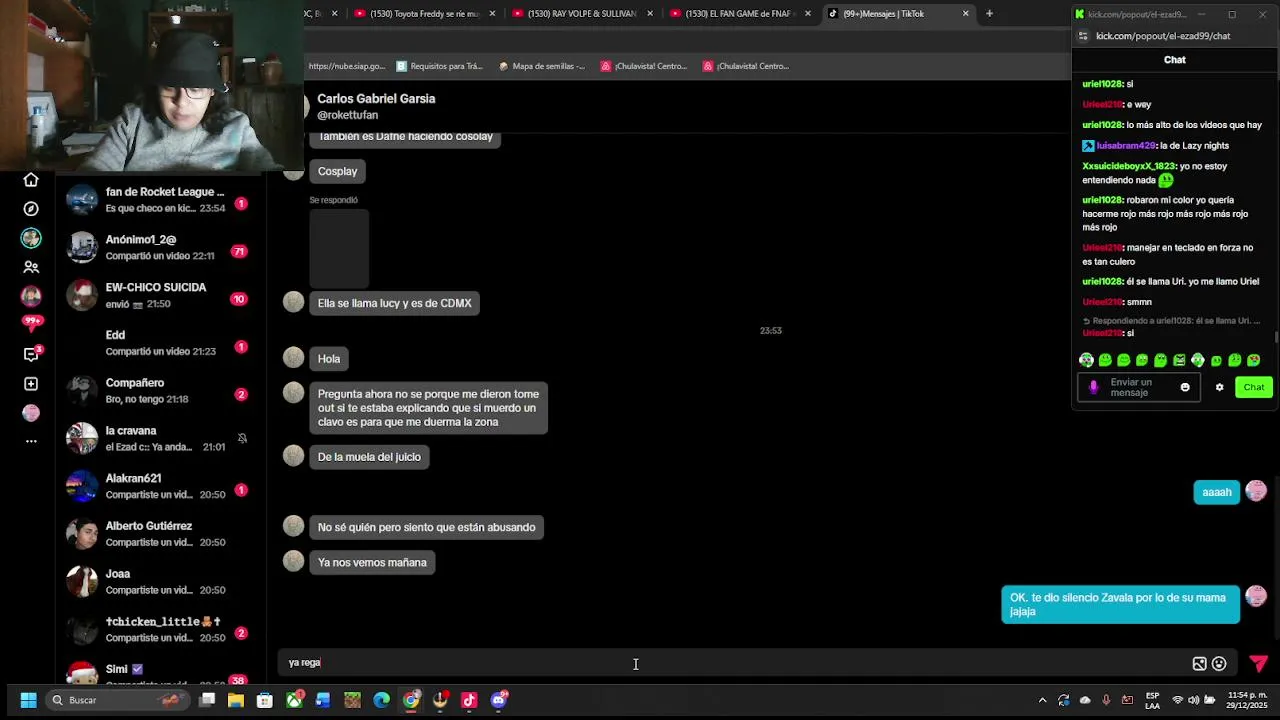Pick the first headphone emote in Kick chat
This screenshot has height=720, width=1280.
(x=1086, y=360)
